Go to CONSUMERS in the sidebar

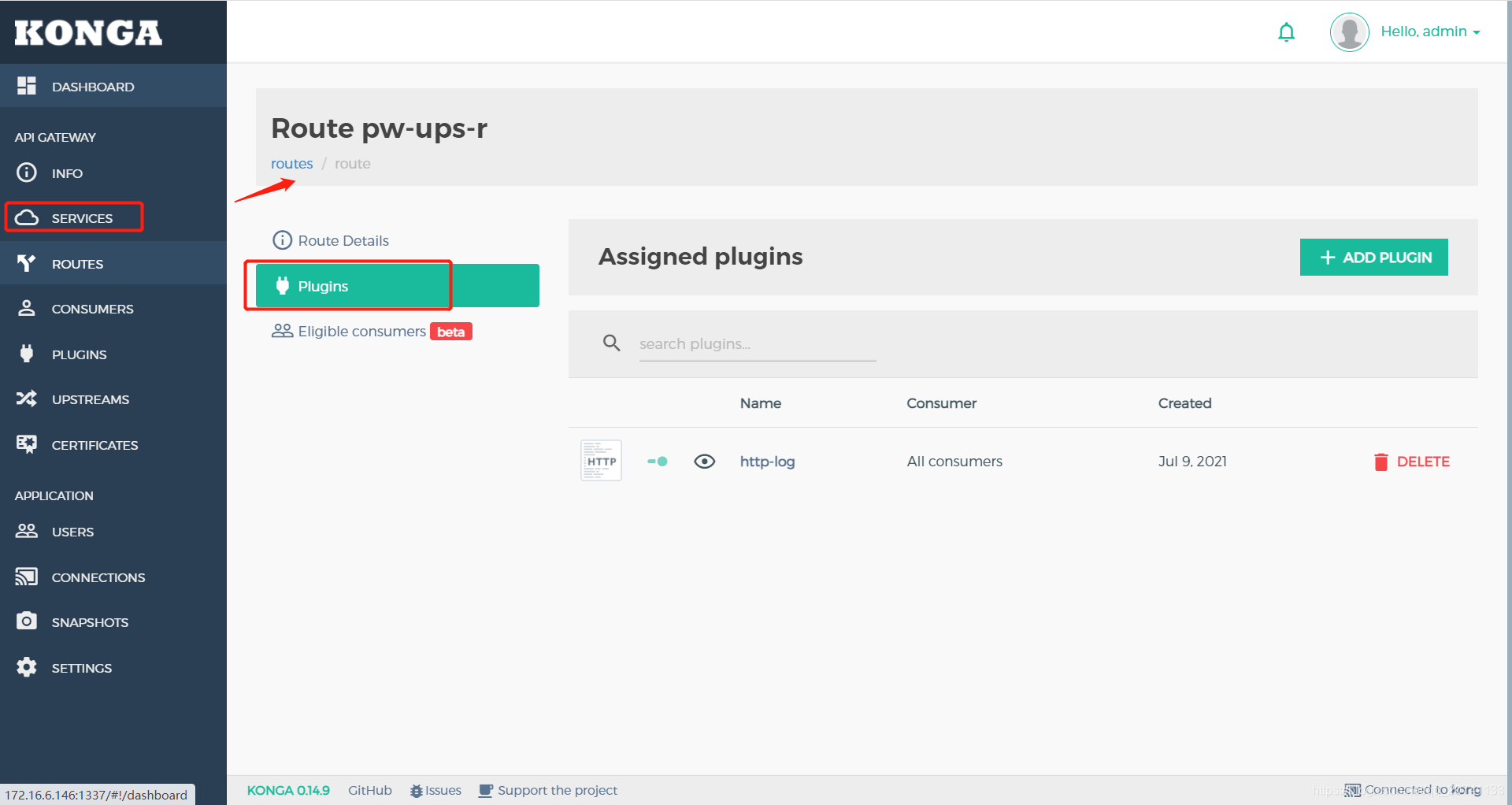pos(113,309)
